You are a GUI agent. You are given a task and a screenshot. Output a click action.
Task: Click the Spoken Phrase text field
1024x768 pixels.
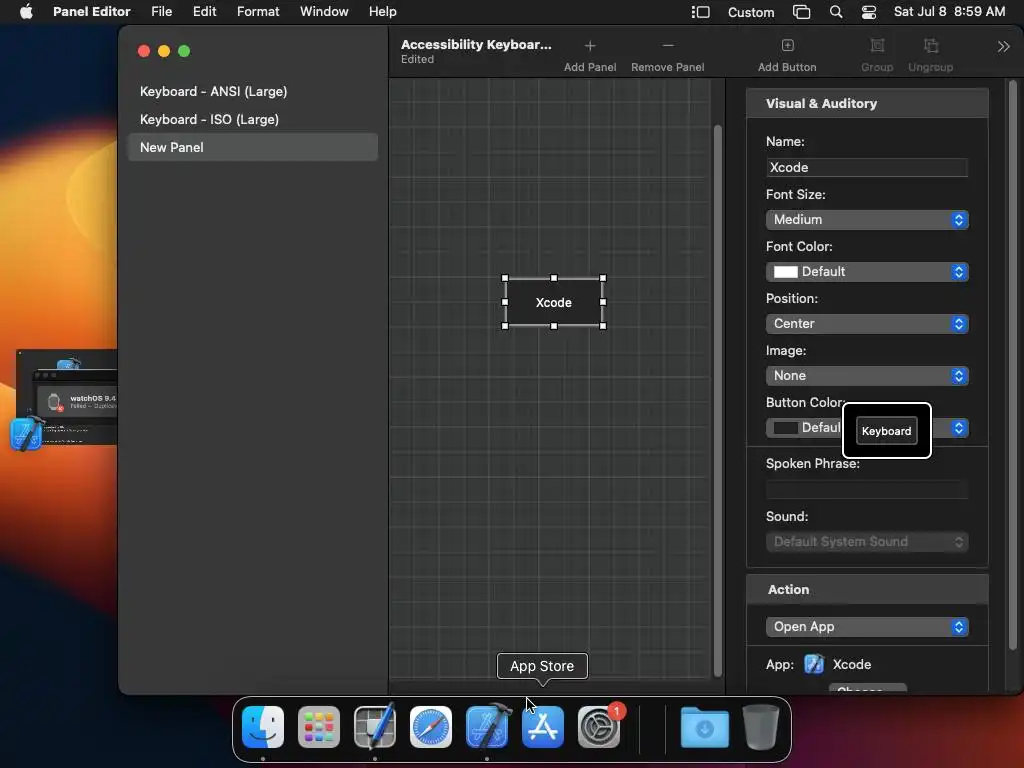coord(867,489)
